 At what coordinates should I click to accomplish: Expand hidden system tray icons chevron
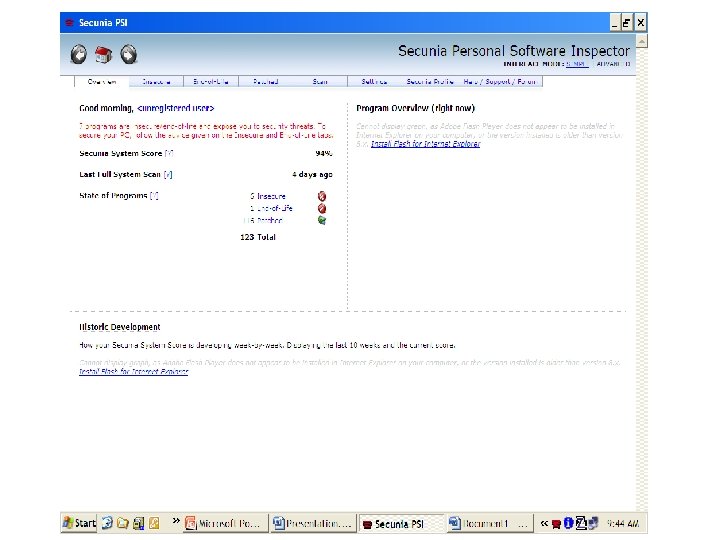(544, 523)
